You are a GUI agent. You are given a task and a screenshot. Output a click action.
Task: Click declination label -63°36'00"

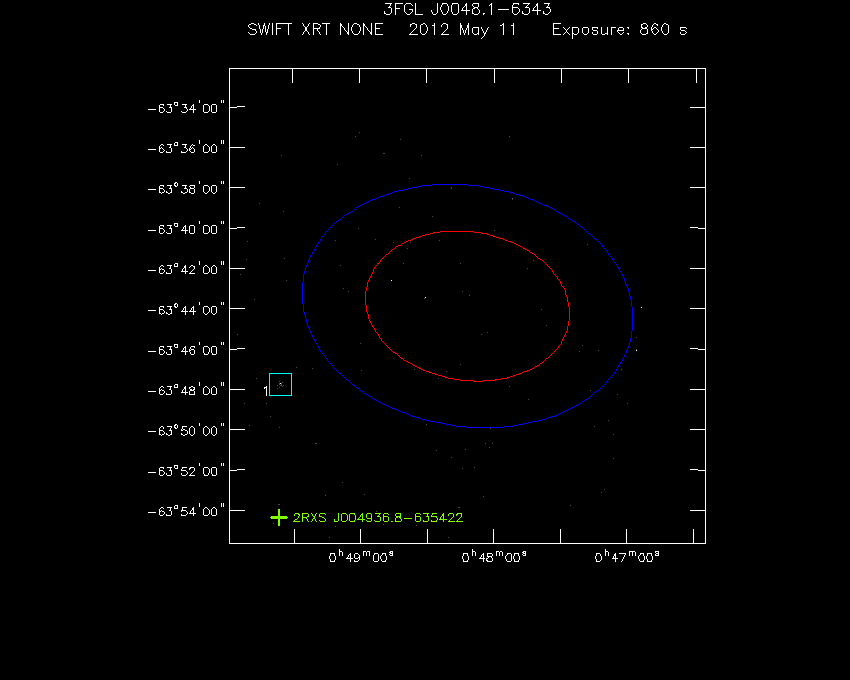[186, 148]
